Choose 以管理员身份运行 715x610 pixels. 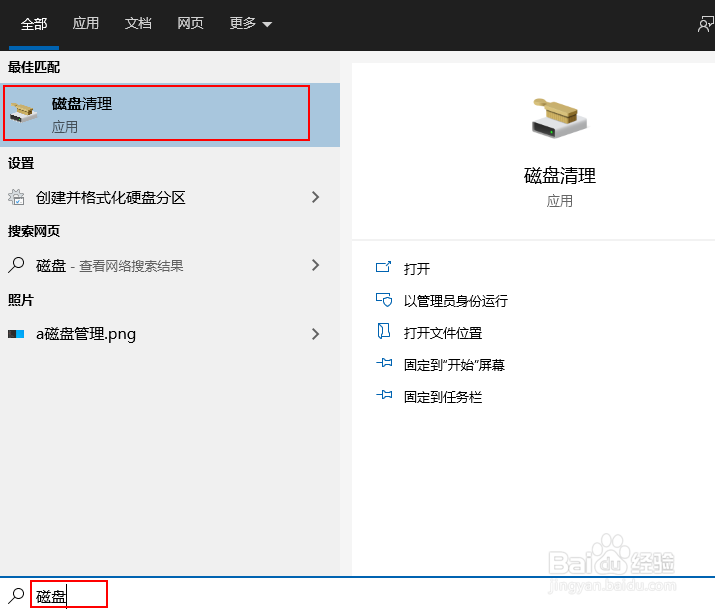tap(456, 301)
